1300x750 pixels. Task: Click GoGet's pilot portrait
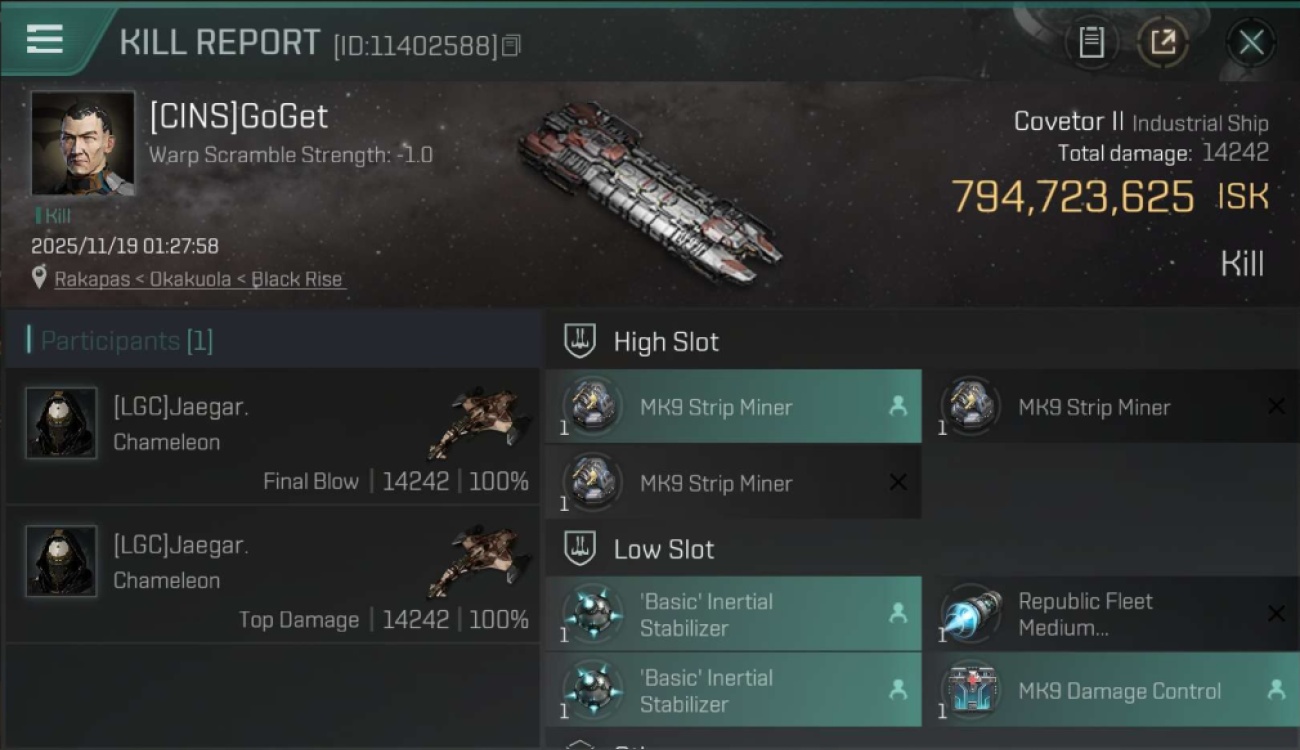point(83,144)
